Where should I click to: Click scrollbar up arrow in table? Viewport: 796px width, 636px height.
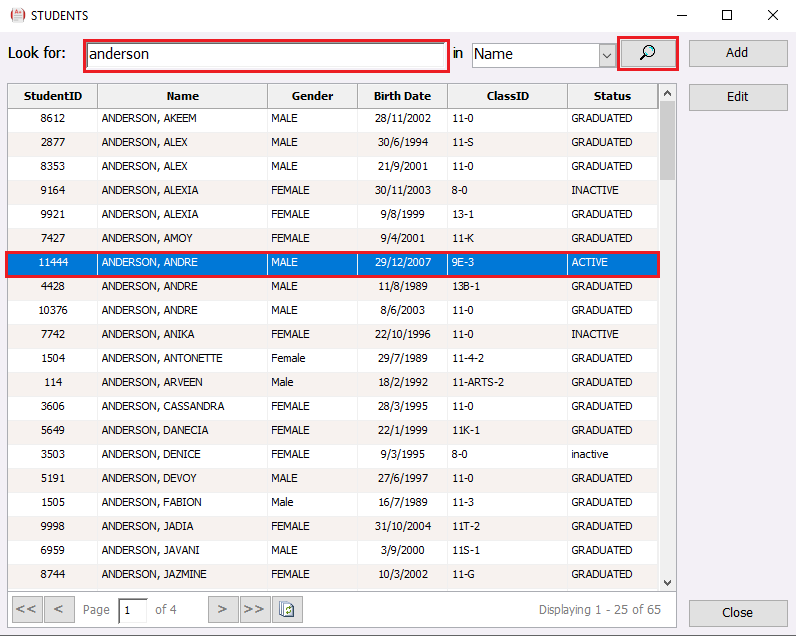[x=668, y=93]
